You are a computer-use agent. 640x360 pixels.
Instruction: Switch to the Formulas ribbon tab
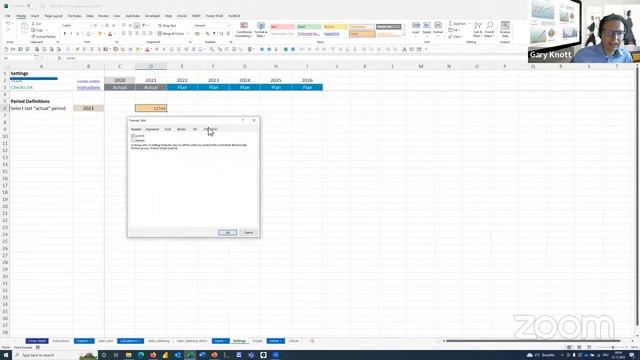point(74,16)
